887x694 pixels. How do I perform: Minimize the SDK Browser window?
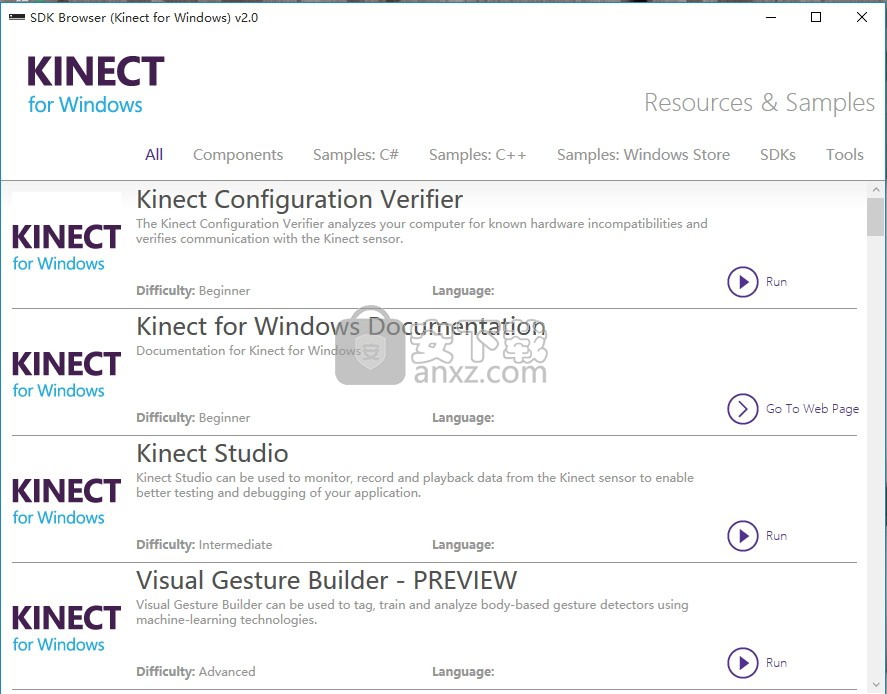point(770,18)
